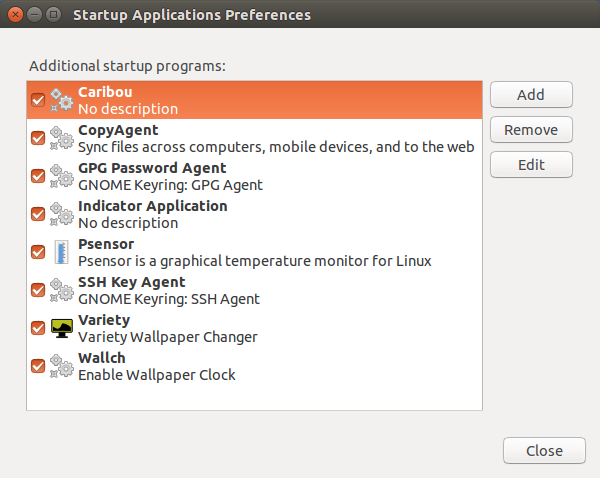Viewport: 600px width, 478px height.
Task: Uncheck the Caribou startup checkbox
Action: 38,100
